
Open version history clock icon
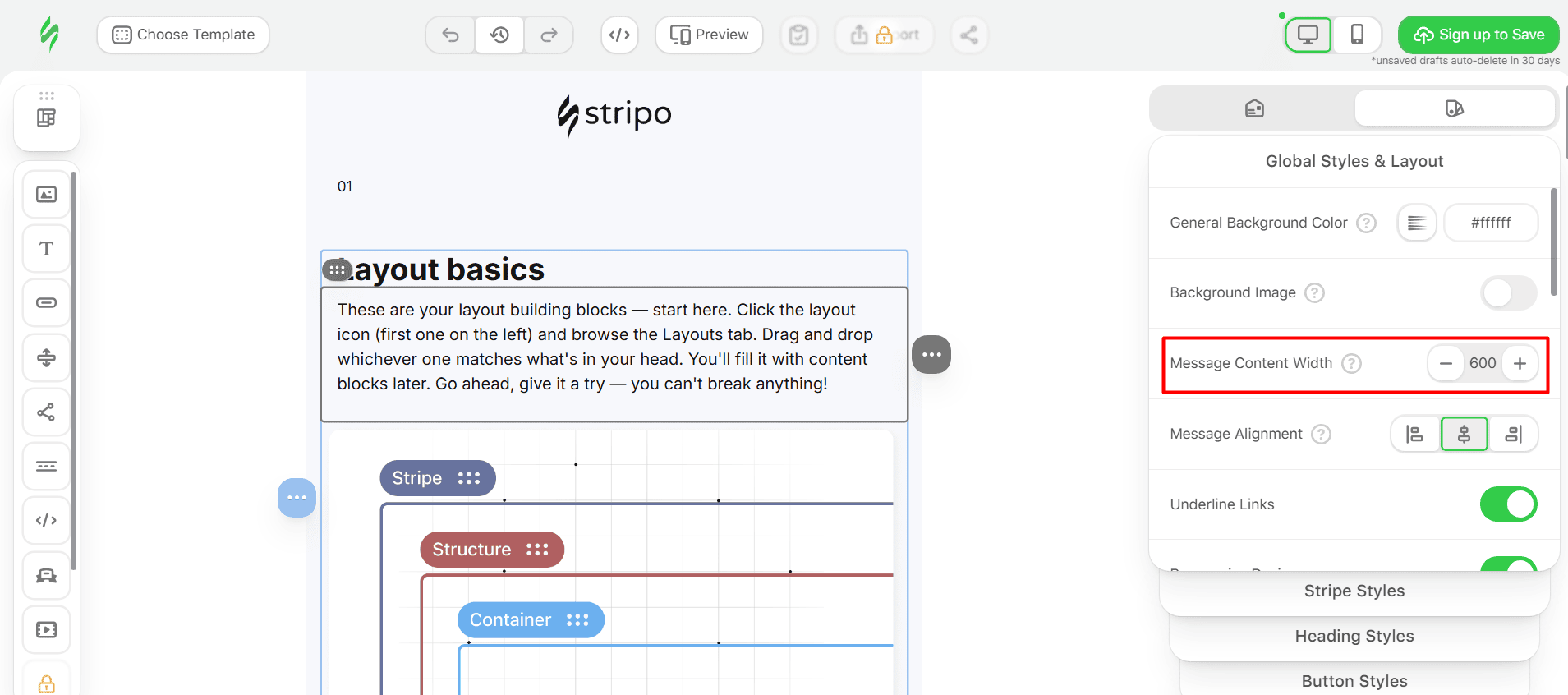(x=499, y=35)
